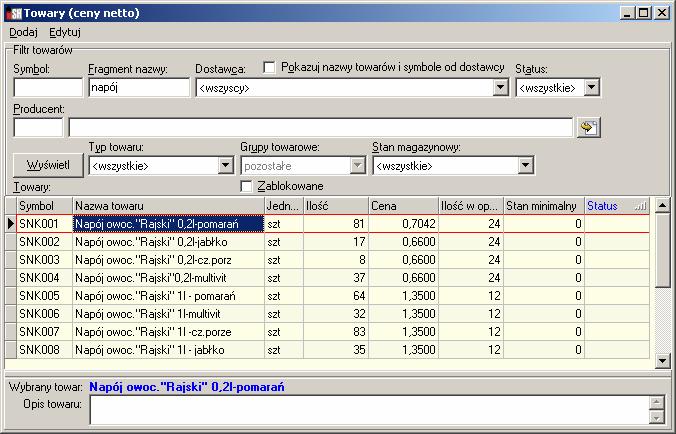Click Napój owoc."Rajski" 1l-multivit cell
The width and height of the screenshot is (676, 434).
(x=168, y=314)
